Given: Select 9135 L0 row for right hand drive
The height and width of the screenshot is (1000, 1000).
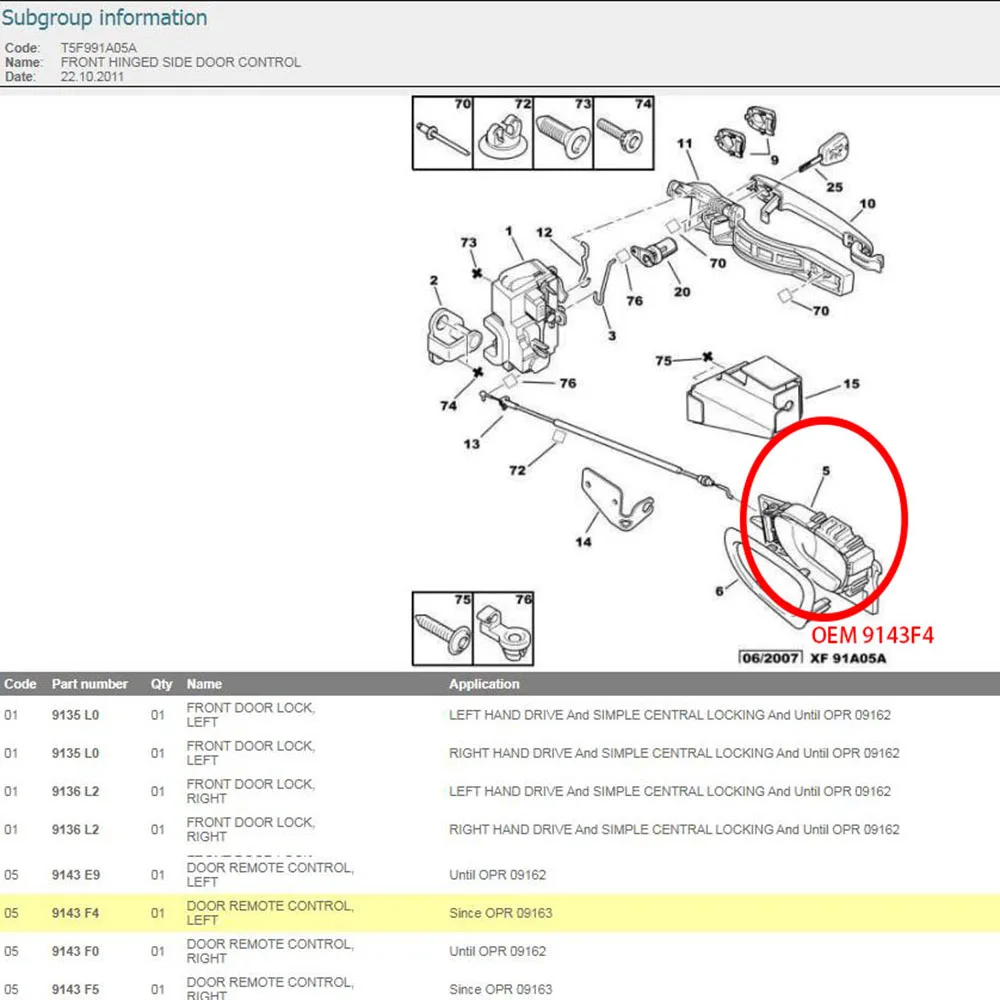Looking at the screenshot, I should [x=500, y=753].
